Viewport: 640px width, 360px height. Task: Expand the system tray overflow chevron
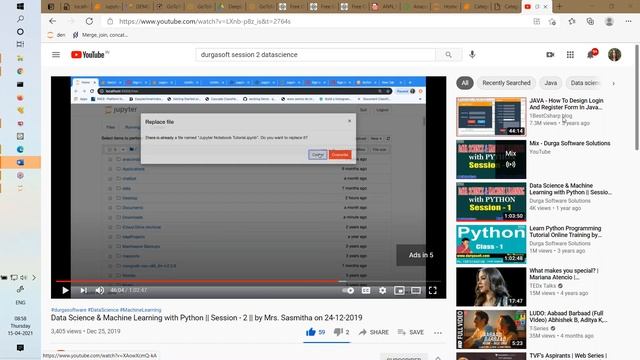pos(34,278)
